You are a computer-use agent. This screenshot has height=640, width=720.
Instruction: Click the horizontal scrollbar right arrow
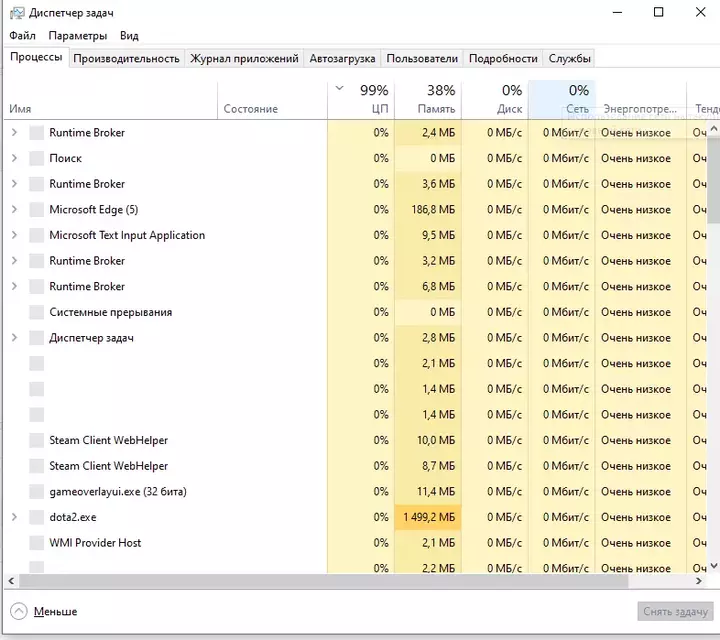pos(699,581)
